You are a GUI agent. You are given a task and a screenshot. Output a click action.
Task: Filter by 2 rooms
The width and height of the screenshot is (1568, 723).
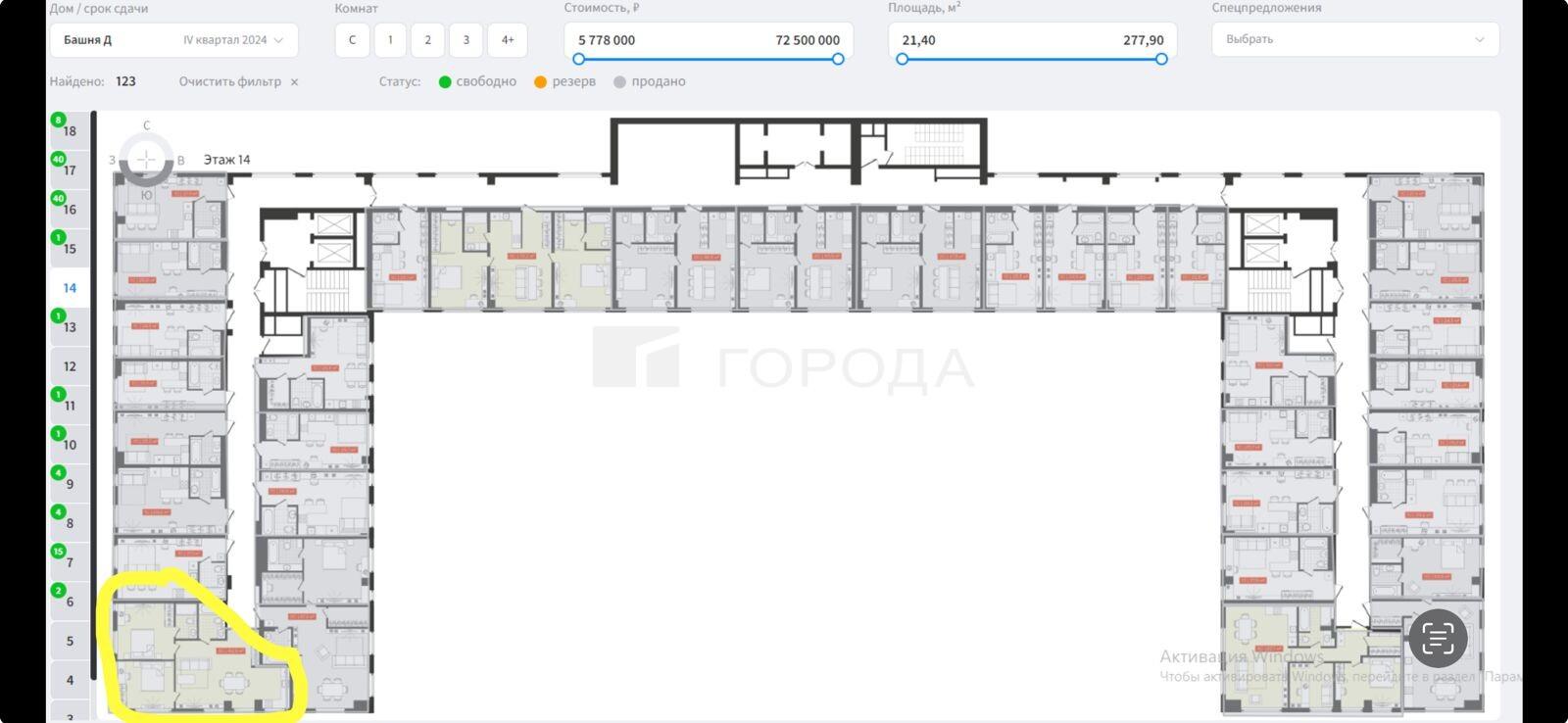click(427, 40)
